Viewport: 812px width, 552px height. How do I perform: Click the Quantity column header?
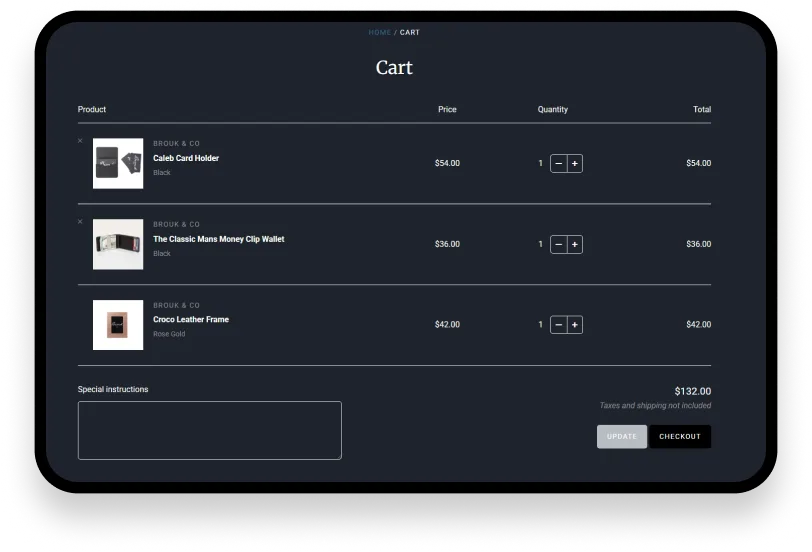(x=553, y=109)
